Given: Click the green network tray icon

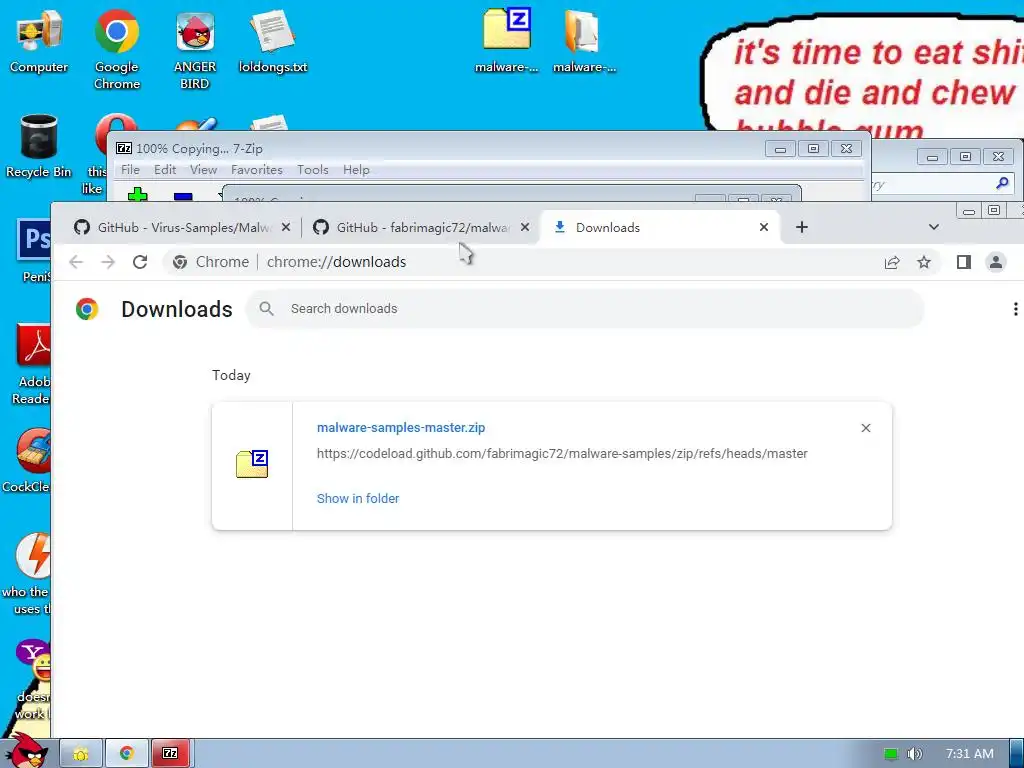Looking at the screenshot, I should click(x=891, y=754).
